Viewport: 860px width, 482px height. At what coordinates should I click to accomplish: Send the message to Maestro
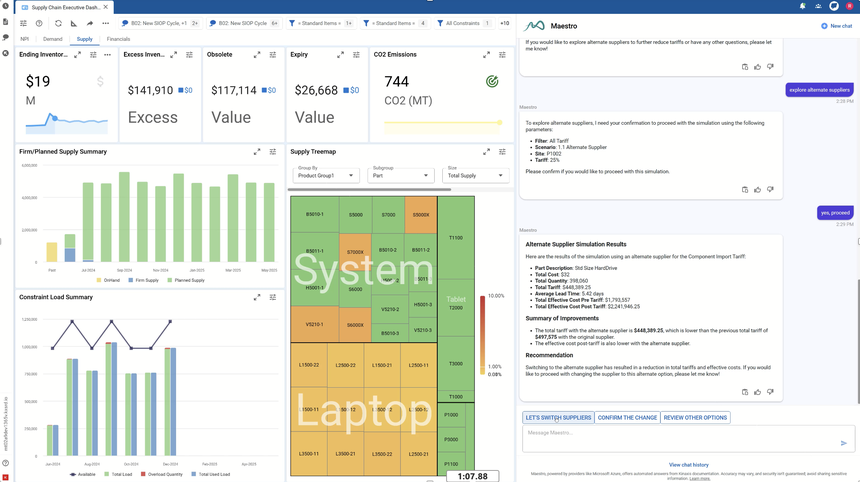click(844, 443)
